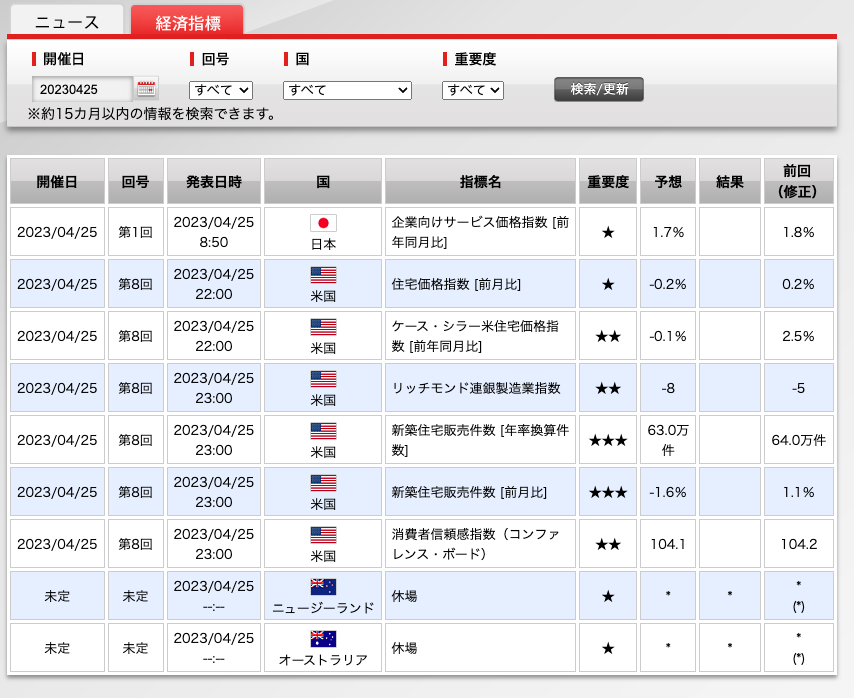The height and width of the screenshot is (698, 854).
Task: Click リッチモンド連銀製造業指数 indicator name
Action: pyautogui.click(x=475, y=389)
